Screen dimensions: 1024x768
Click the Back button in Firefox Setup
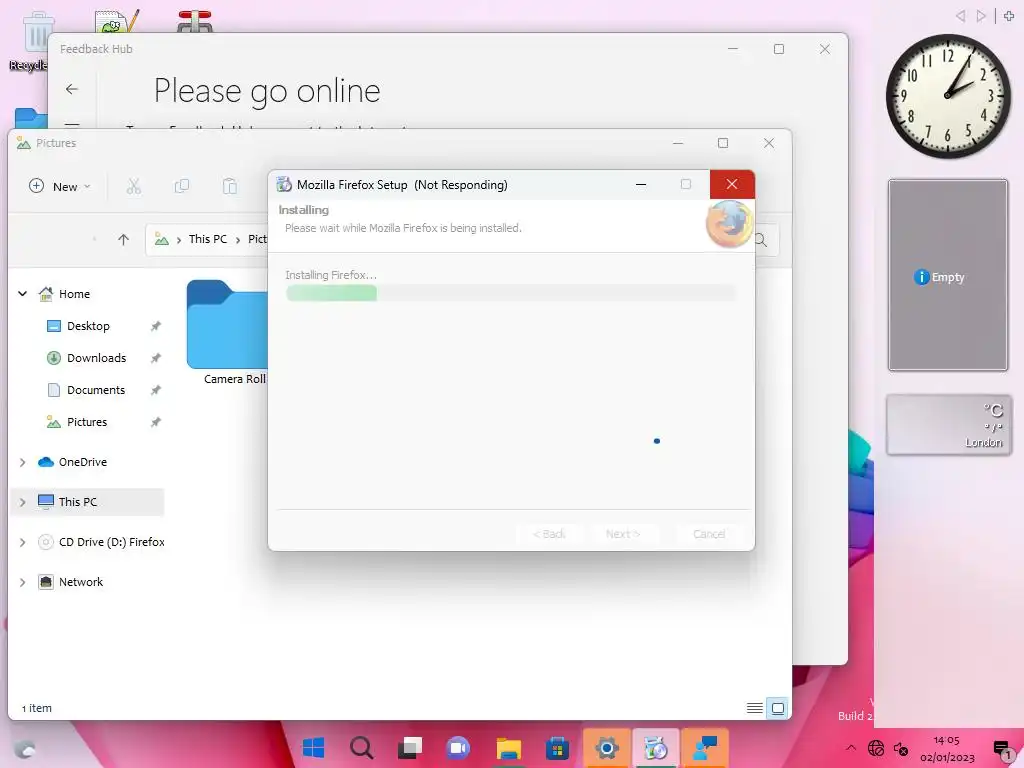pyautogui.click(x=549, y=534)
